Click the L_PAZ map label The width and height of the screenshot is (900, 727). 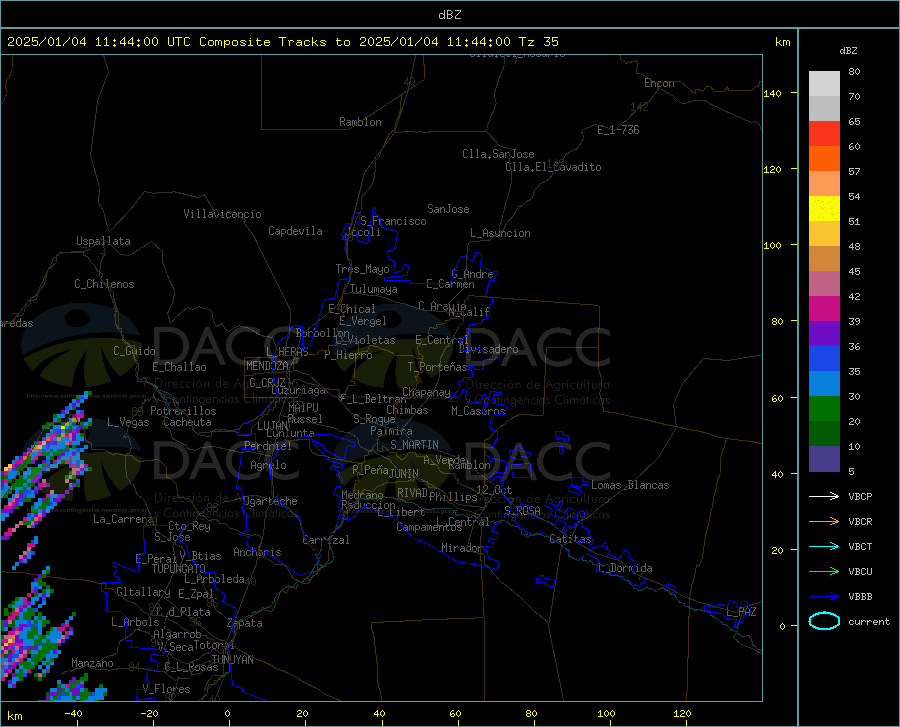(741, 612)
